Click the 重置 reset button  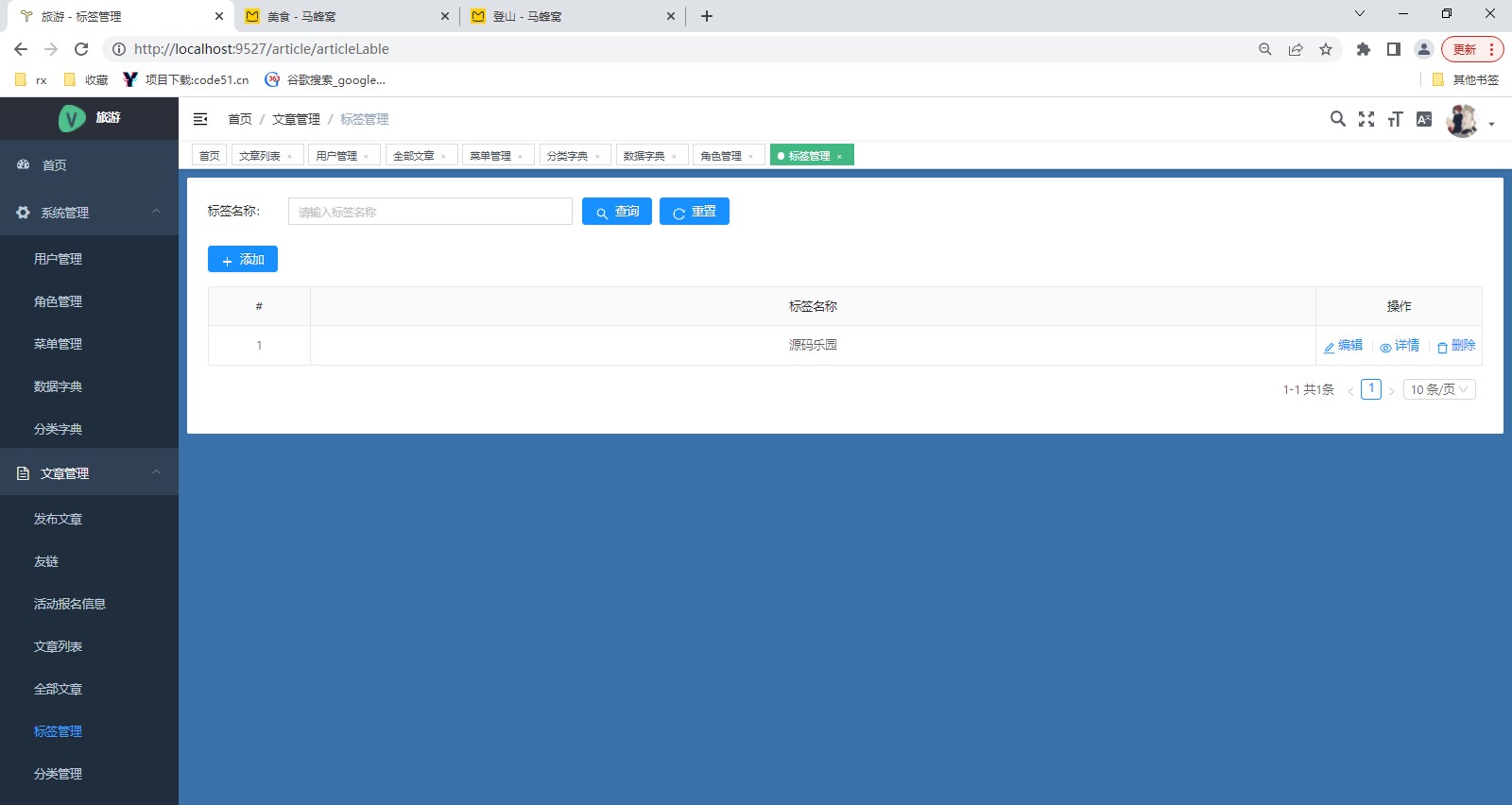(695, 212)
